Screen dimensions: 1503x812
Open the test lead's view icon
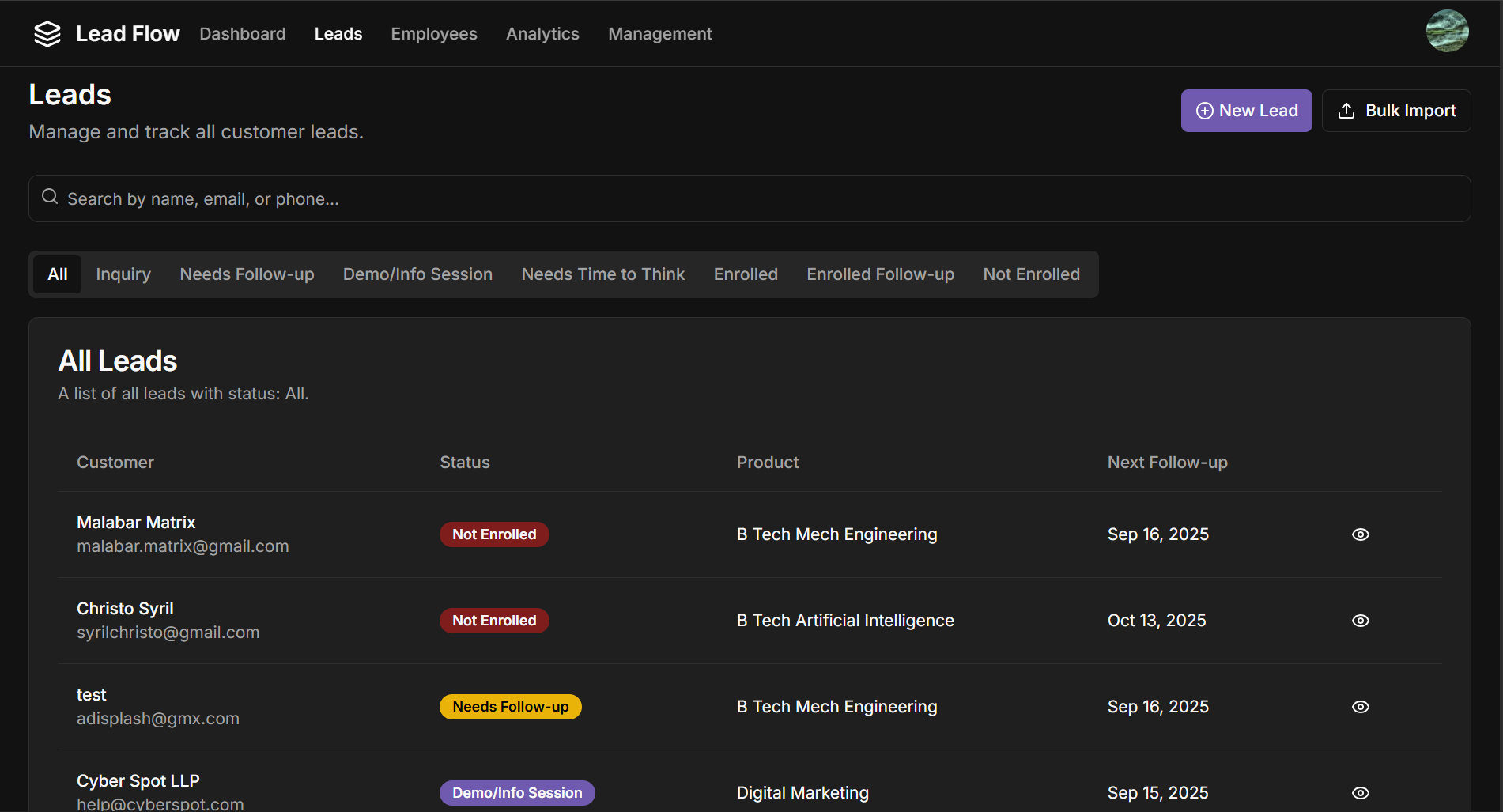[x=1360, y=707]
